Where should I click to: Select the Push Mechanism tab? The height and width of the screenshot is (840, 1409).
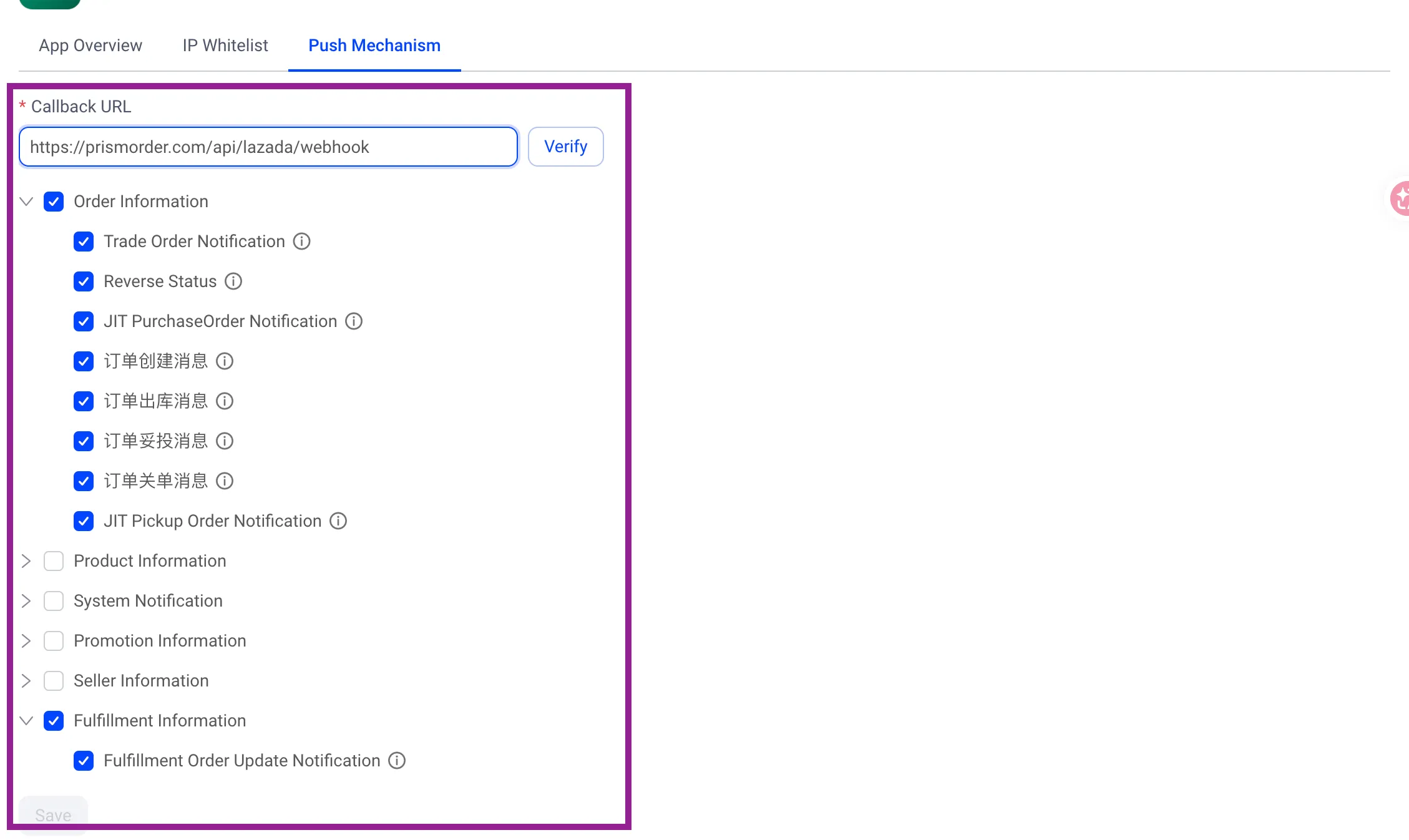pyautogui.click(x=374, y=46)
